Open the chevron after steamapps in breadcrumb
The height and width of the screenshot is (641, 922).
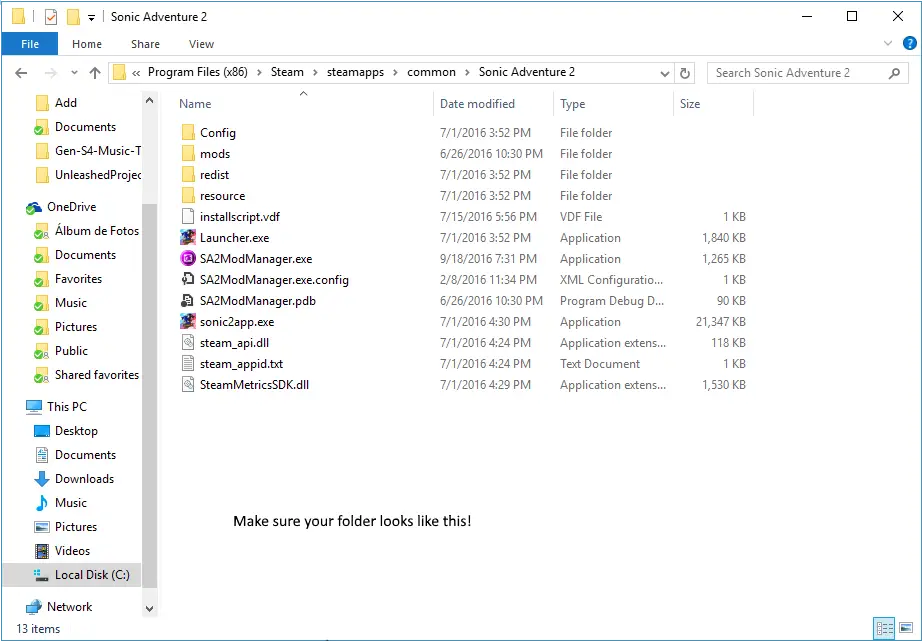[395, 73]
